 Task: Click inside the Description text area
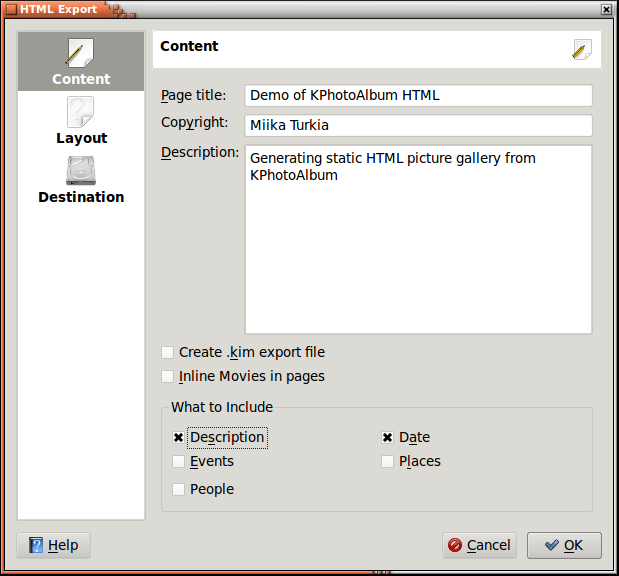pyautogui.click(x=417, y=240)
